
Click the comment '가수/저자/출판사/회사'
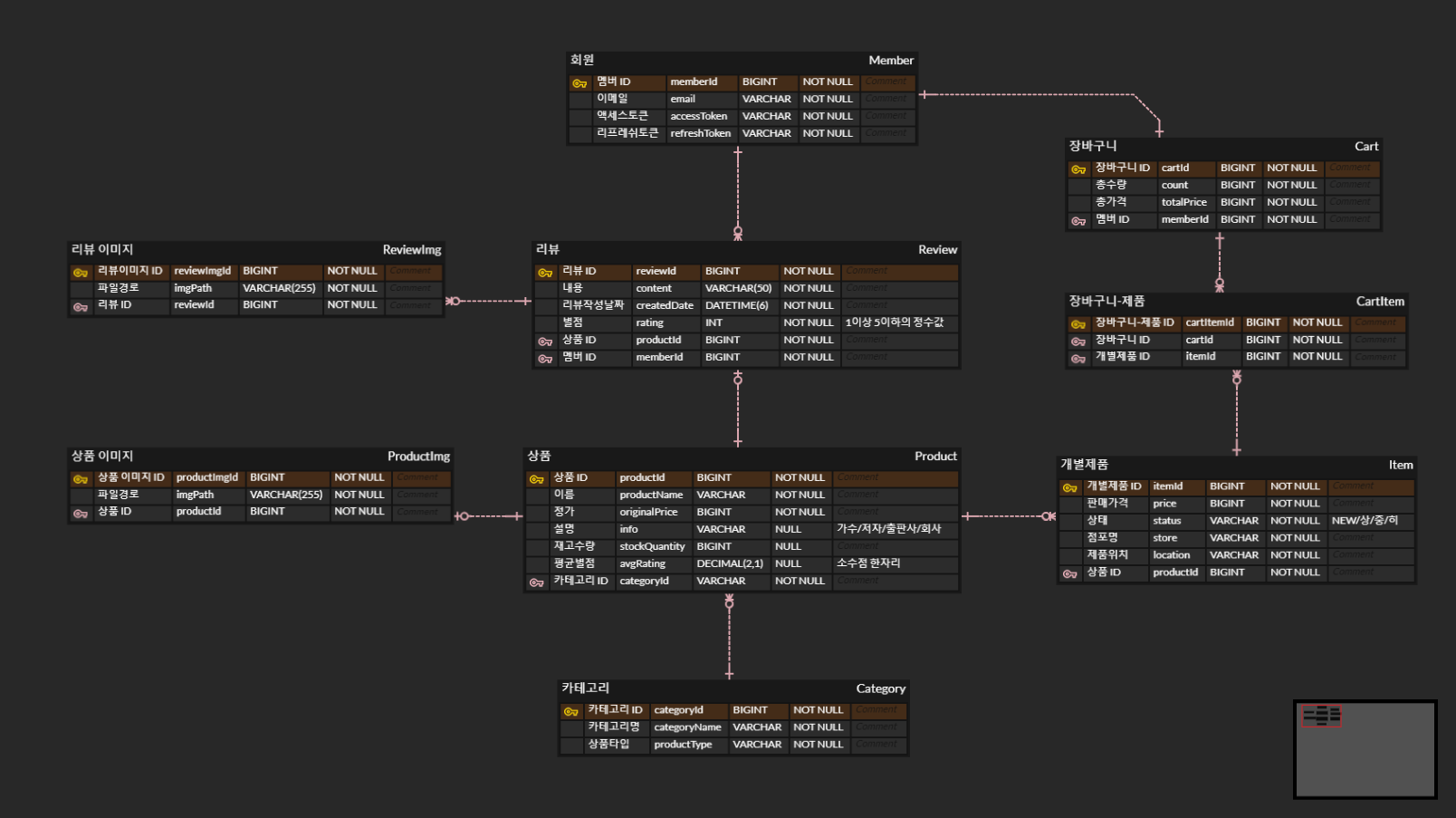888,530
